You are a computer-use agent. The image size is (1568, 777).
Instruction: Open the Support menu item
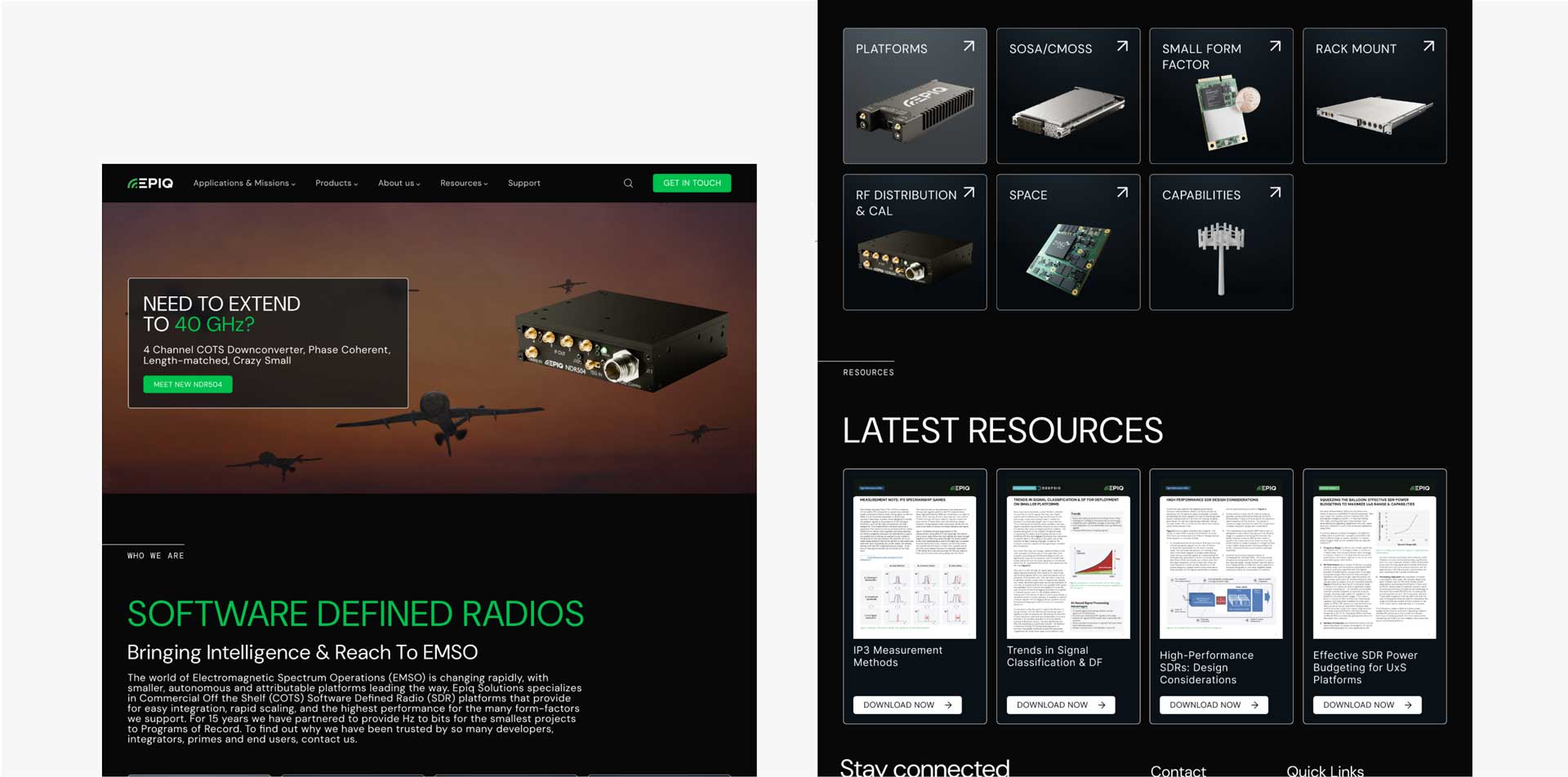(524, 184)
